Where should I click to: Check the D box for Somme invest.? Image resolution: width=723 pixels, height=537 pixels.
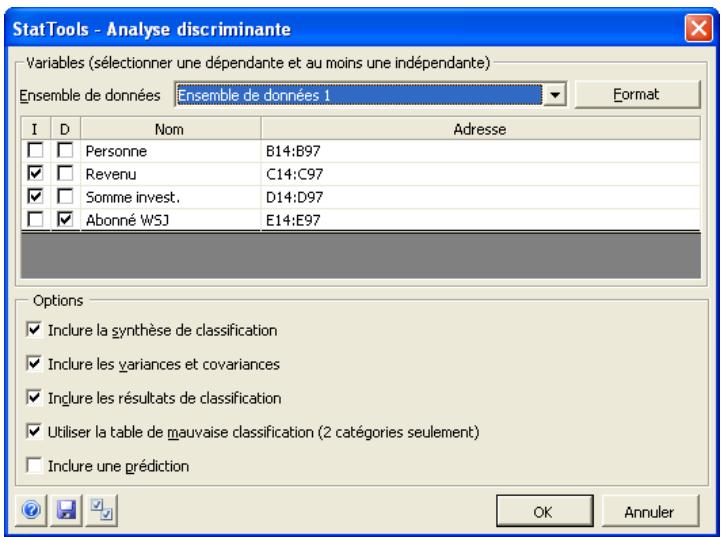tap(65, 196)
